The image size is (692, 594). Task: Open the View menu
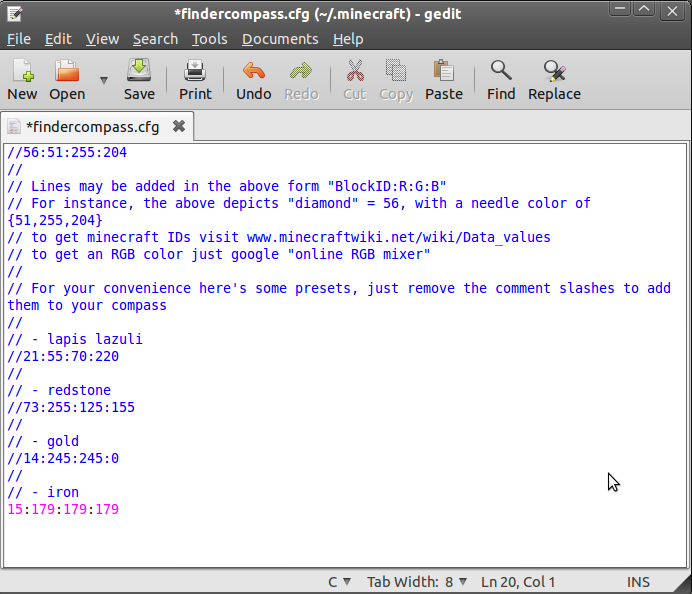point(102,39)
